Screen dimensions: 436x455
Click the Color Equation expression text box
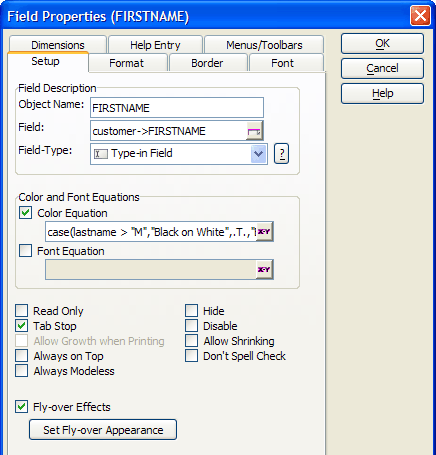tap(151, 232)
